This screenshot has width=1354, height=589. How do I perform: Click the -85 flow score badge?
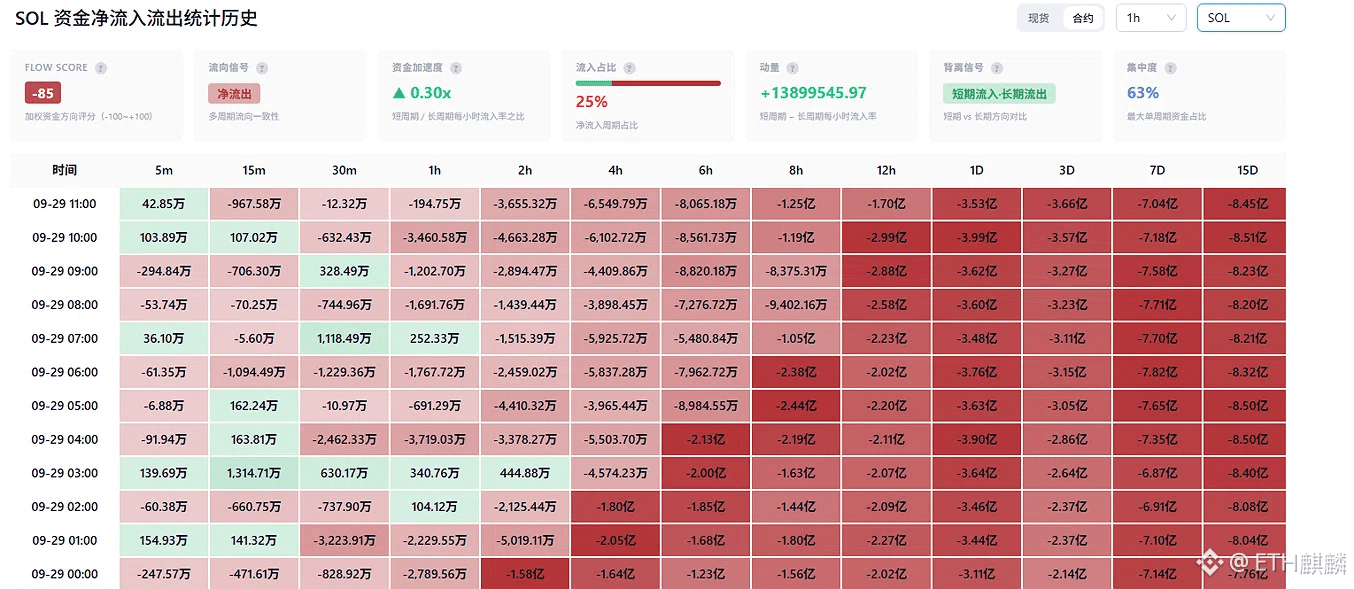coord(43,94)
